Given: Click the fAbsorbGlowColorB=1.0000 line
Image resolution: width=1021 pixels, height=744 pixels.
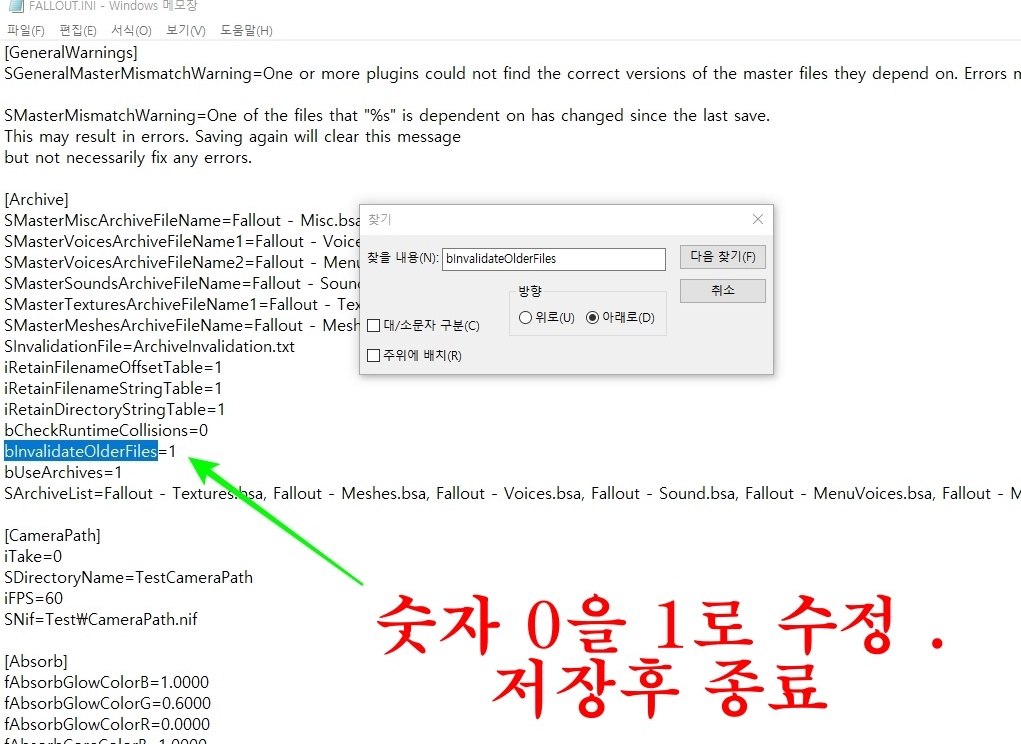Looking at the screenshot, I should [106, 682].
